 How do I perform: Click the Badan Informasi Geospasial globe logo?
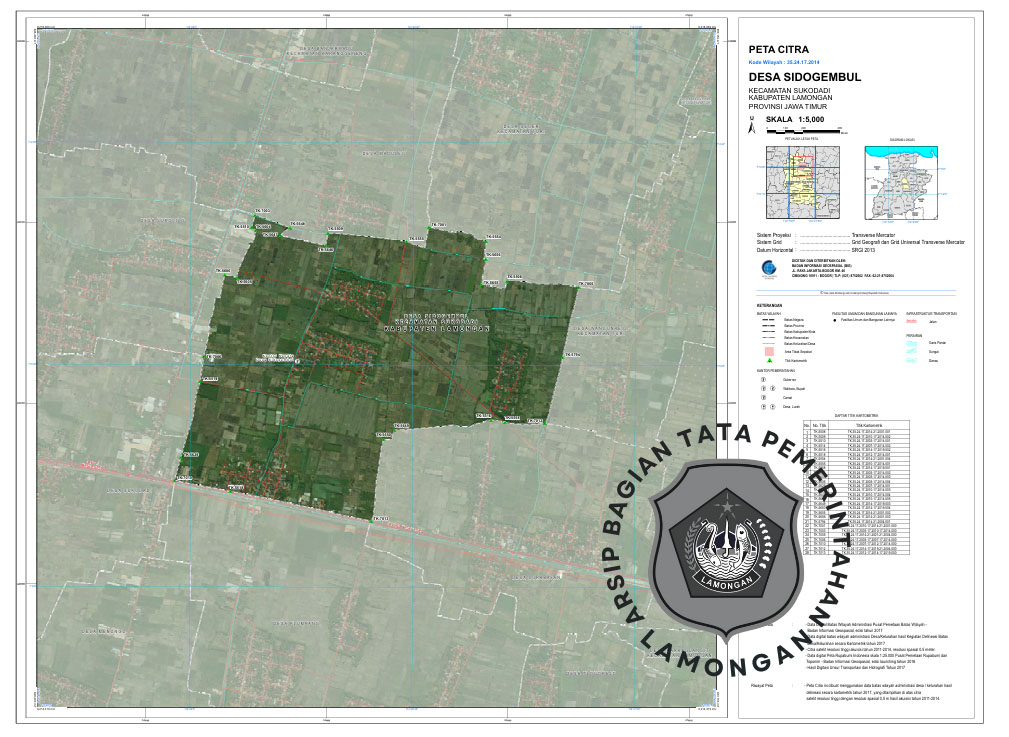pos(768,267)
